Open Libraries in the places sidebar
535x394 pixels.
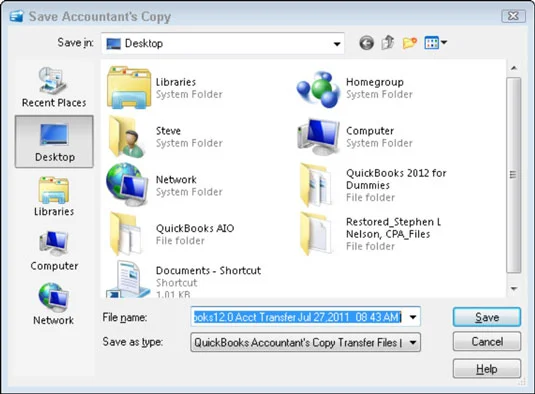(x=54, y=196)
